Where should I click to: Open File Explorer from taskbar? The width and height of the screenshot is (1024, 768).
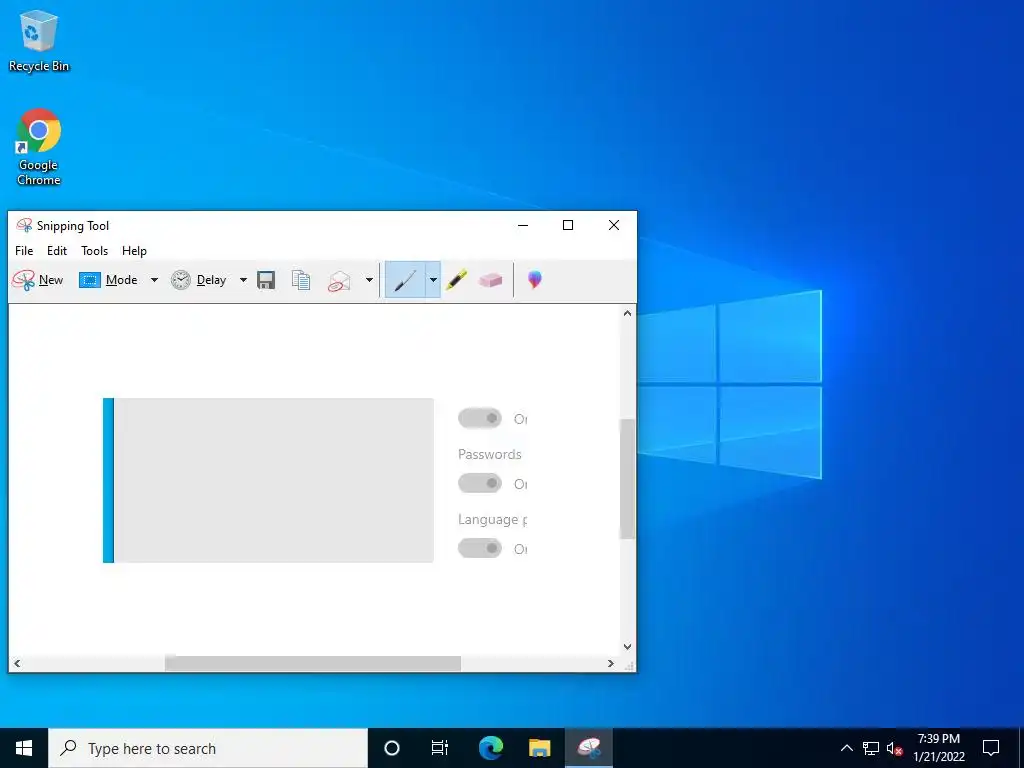pyautogui.click(x=539, y=748)
